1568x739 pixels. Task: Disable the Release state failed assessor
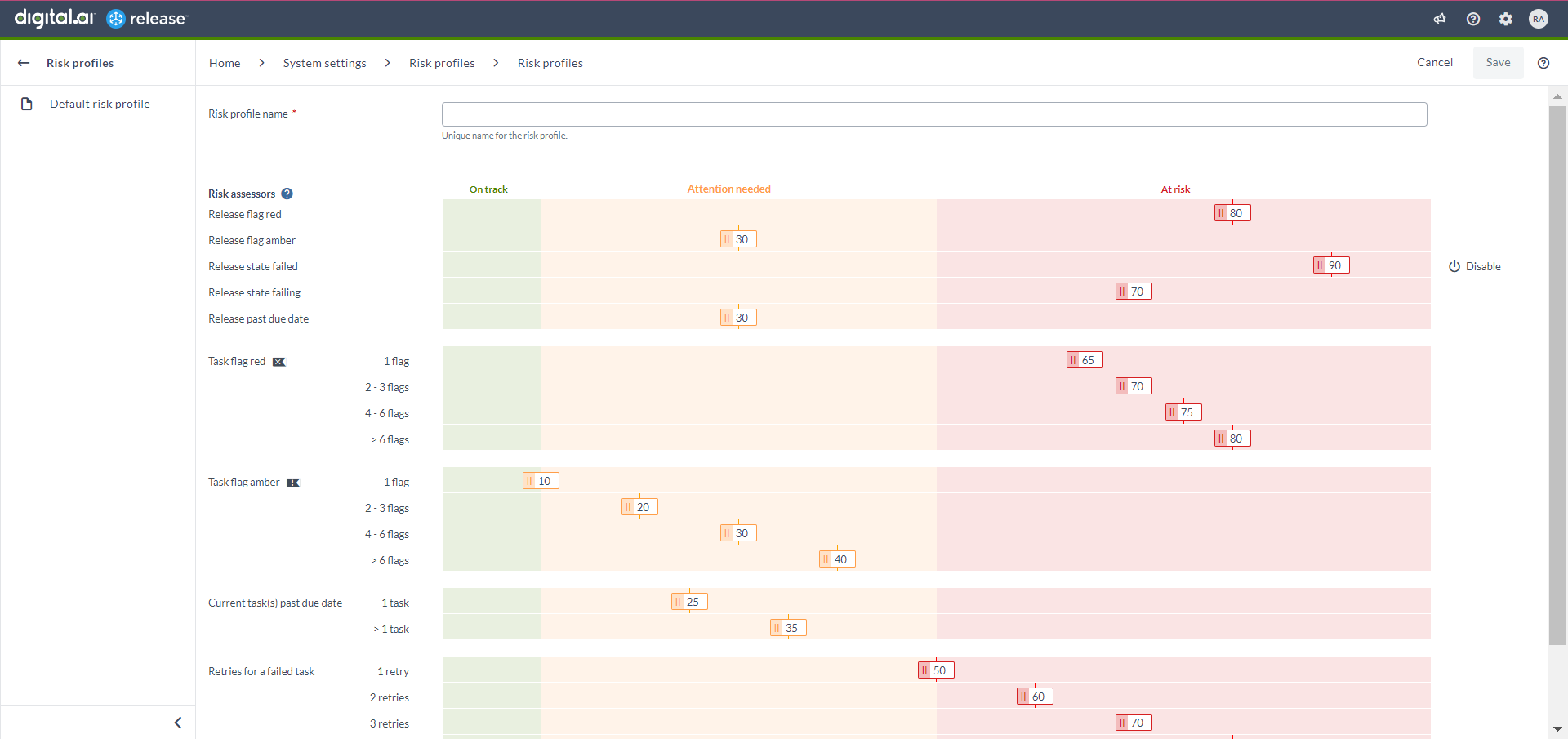click(1475, 266)
